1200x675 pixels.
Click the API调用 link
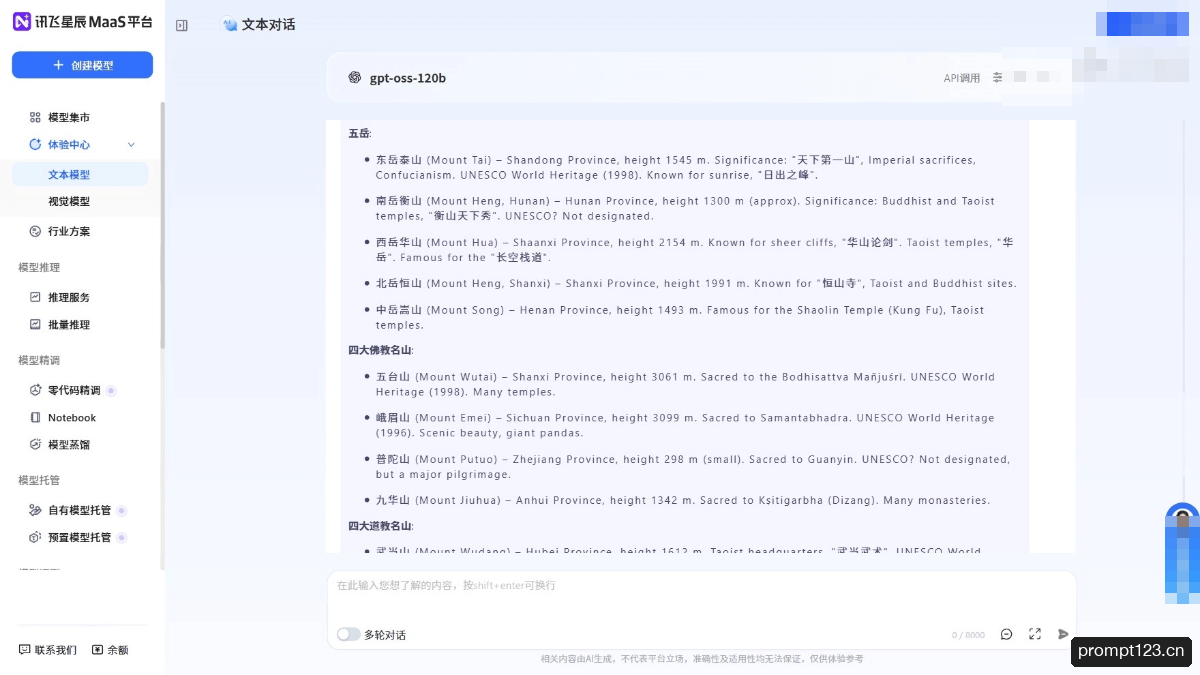(962, 78)
